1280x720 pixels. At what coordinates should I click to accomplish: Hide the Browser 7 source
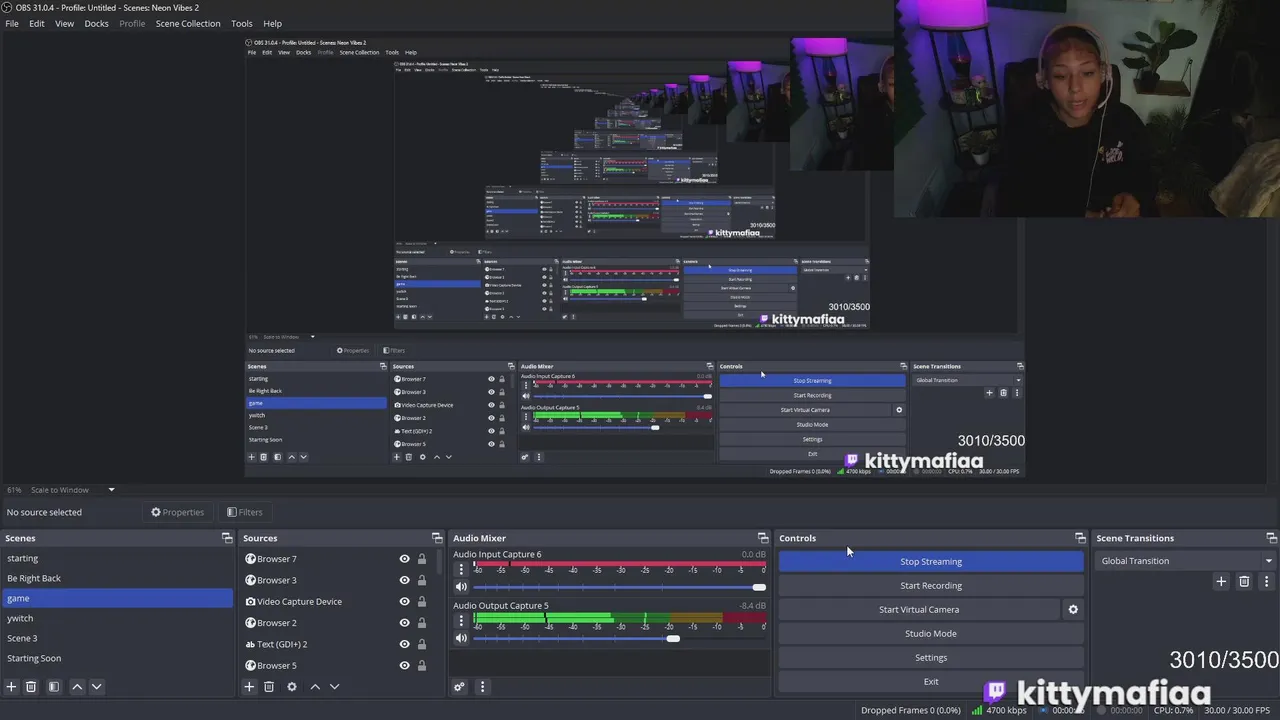click(x=405, y=559)
